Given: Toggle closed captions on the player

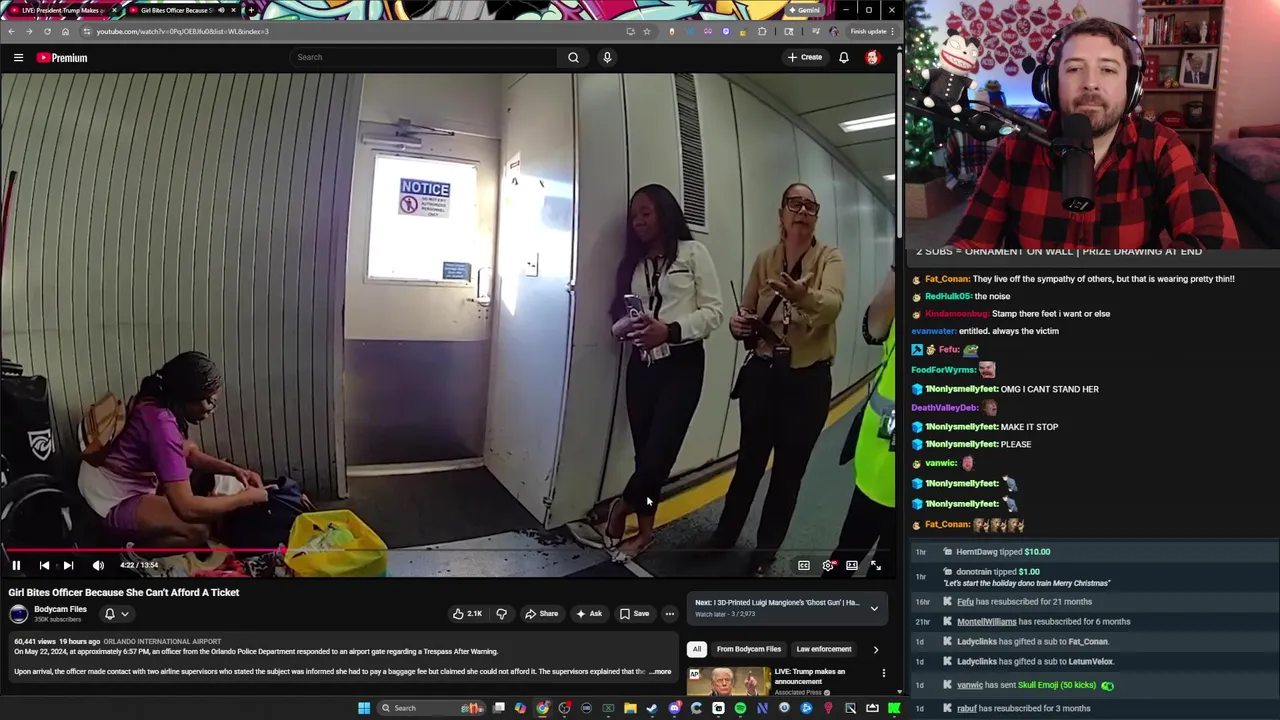Looking at the screenshot, I should pyautogui.click(x=803, y=566).
